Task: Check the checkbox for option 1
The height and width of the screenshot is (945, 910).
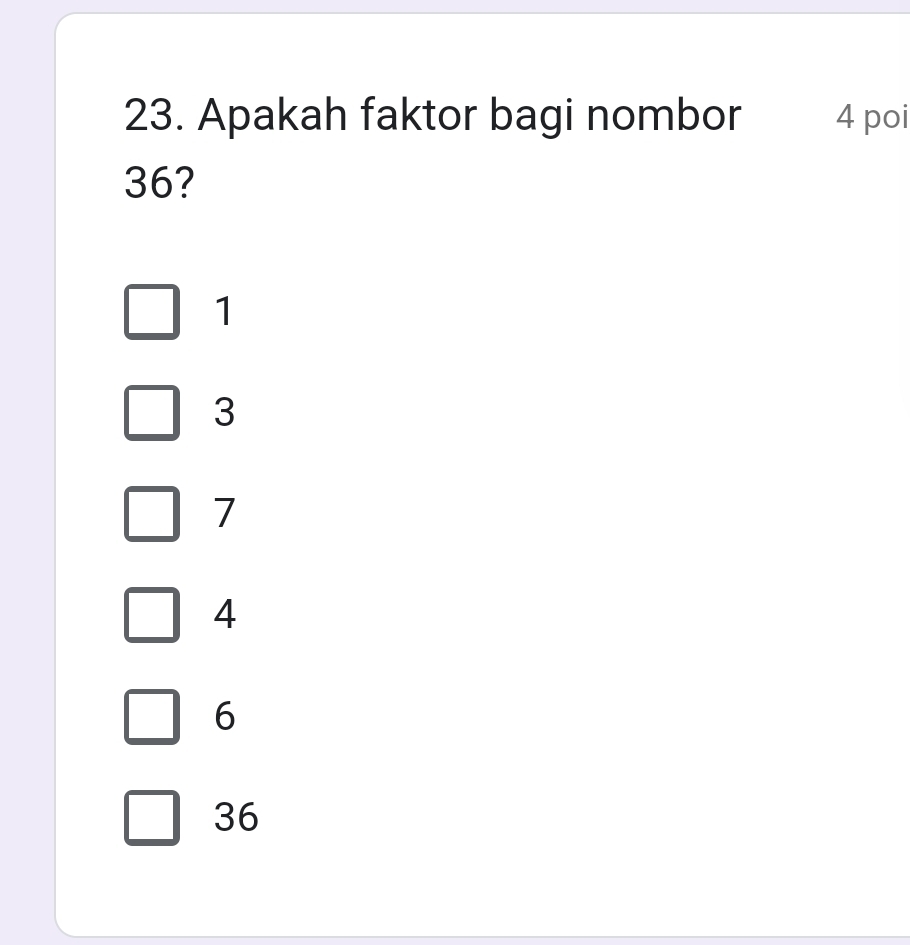Action: (152, 311)
